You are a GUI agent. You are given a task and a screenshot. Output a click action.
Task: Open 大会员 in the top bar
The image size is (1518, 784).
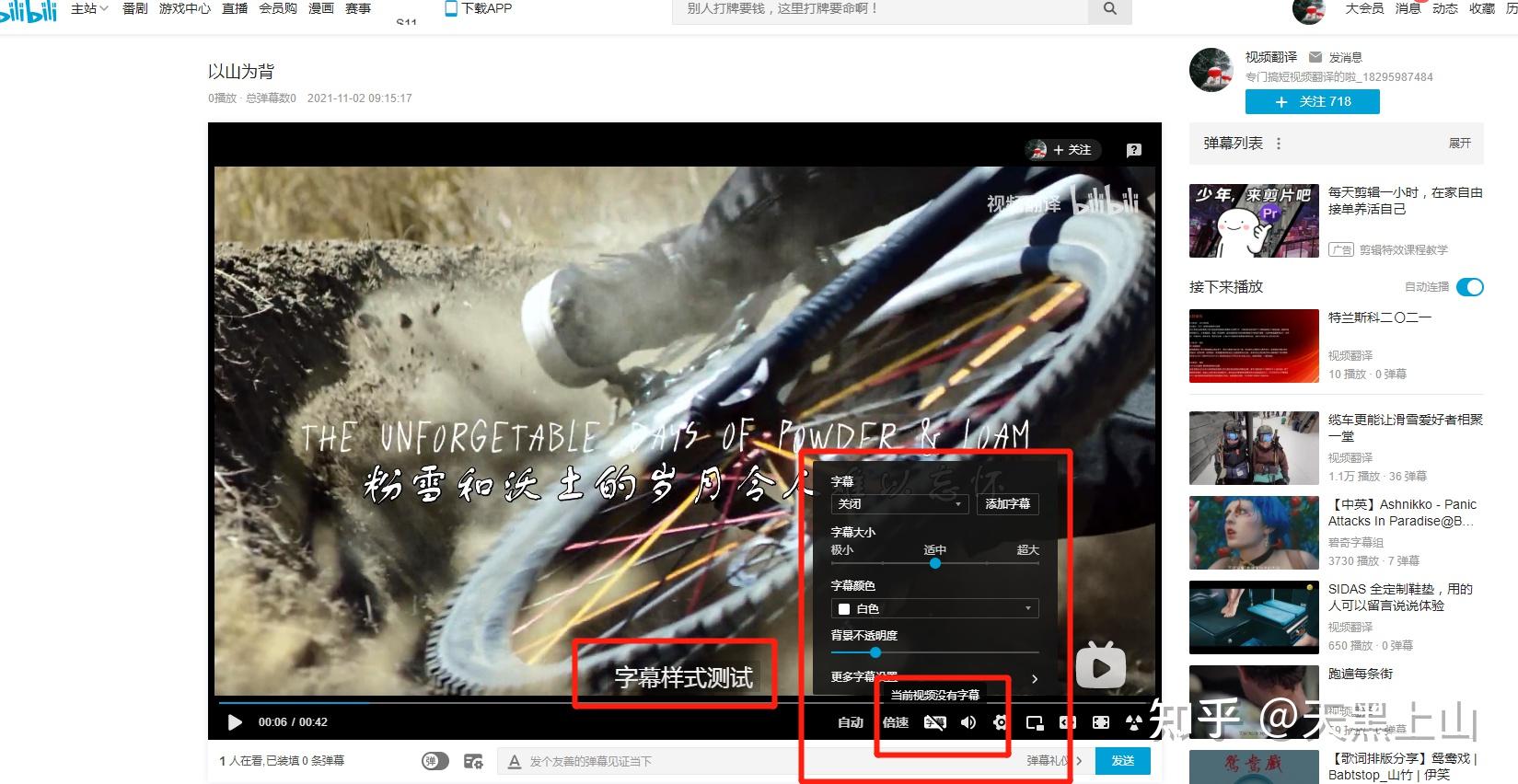point(1364,8)
